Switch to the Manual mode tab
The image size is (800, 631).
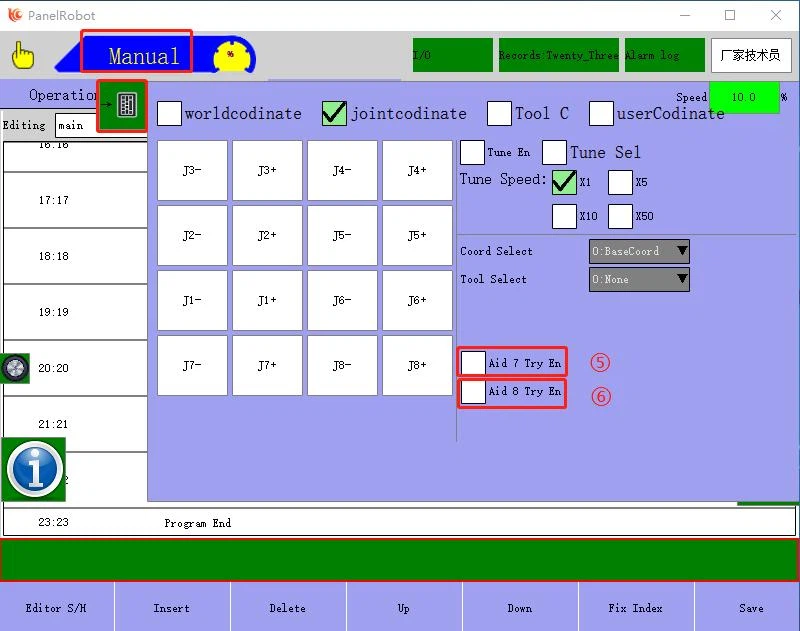click(144, 56)
